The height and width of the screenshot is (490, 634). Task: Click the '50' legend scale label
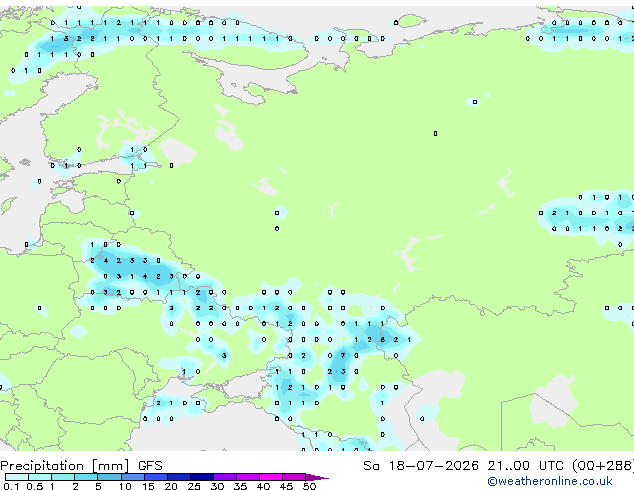tap(309, 486)
